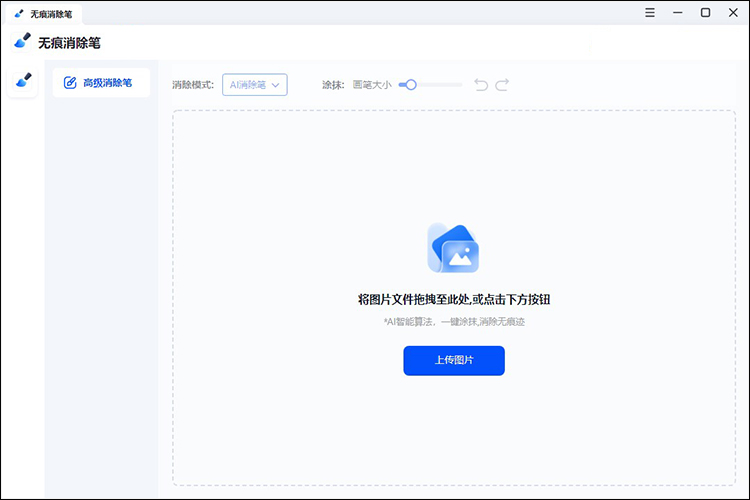Click the text 将图片文件拖拽至此处,或点击下方按钮
750x500 pixels.
pyautogui.click(x=454, y=300)
